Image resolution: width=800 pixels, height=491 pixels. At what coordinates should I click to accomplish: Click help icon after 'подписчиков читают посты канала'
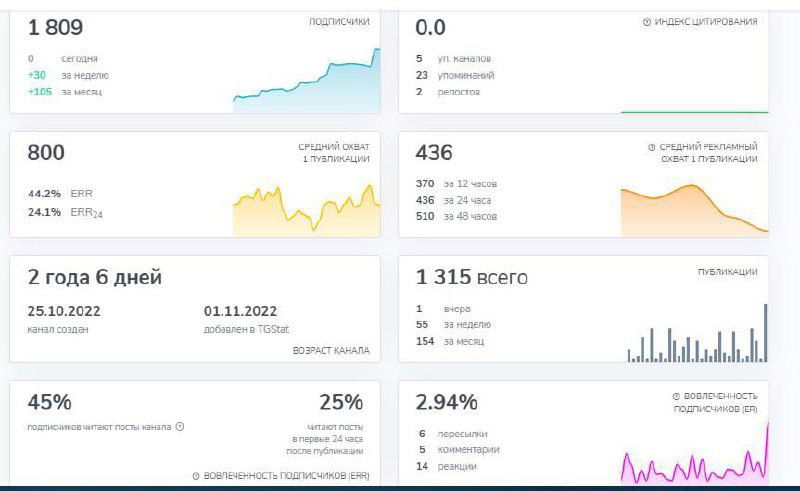180,427
